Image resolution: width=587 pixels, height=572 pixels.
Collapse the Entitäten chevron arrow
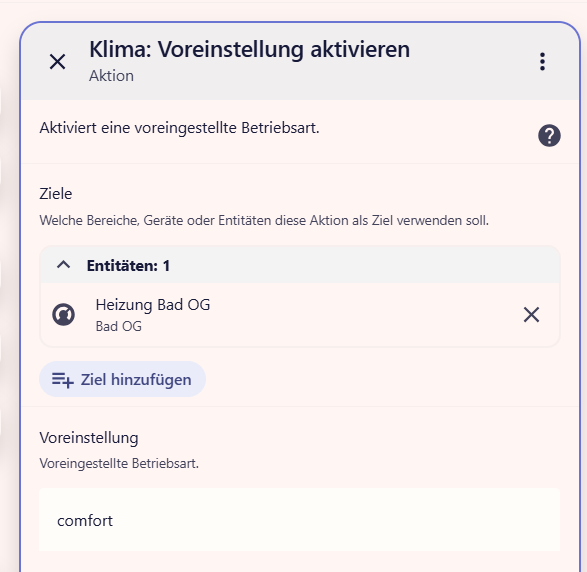tap(63, 265)
